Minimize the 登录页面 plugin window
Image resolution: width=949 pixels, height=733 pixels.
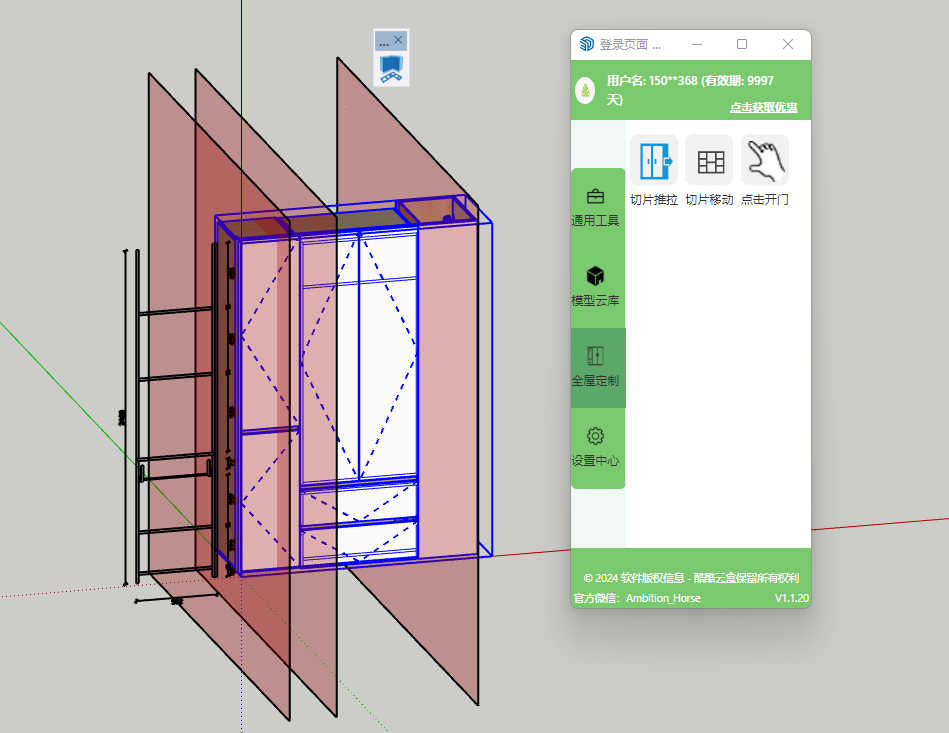696,44
